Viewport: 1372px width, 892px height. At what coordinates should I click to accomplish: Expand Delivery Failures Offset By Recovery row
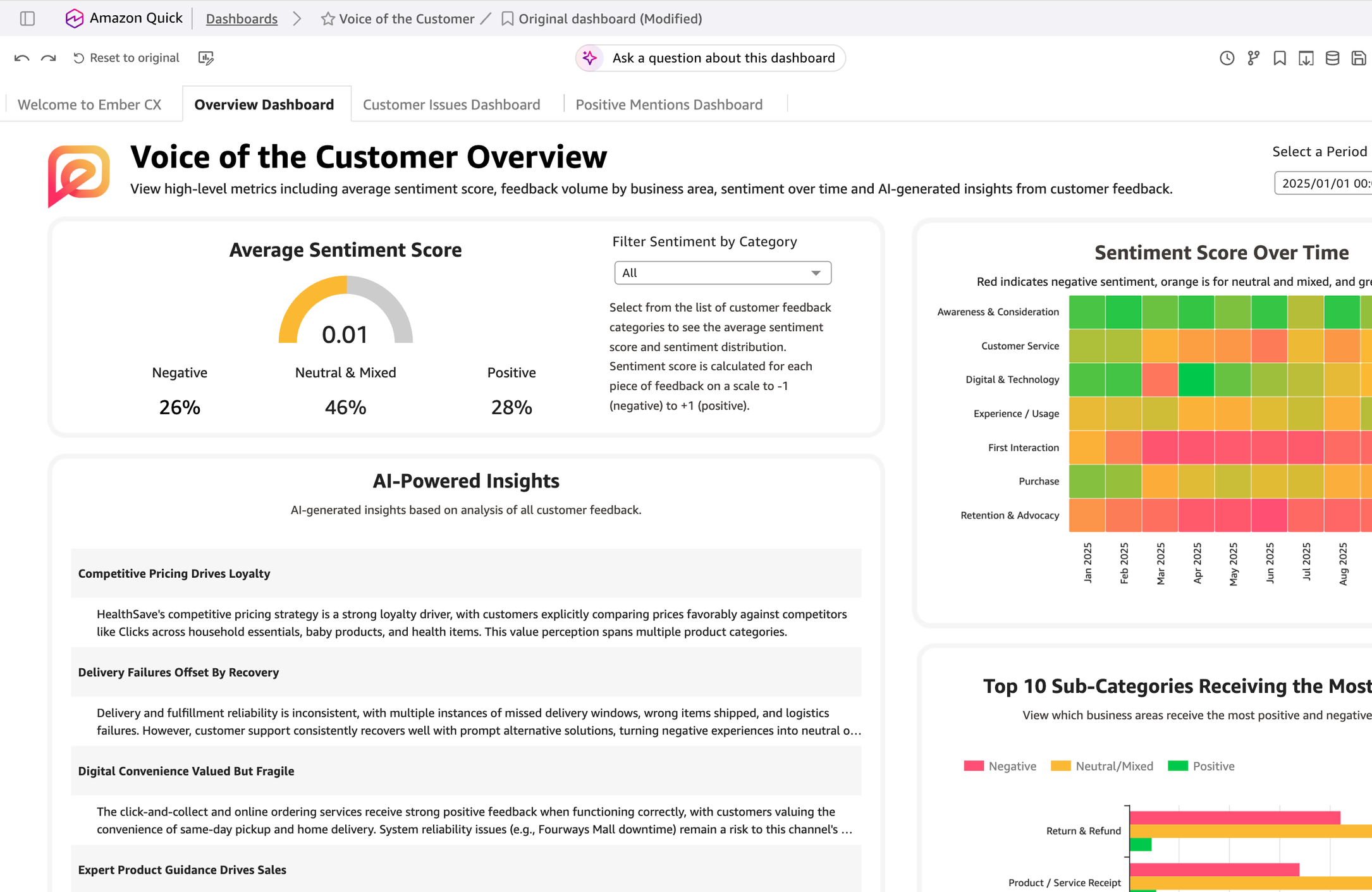coord(466,672)
